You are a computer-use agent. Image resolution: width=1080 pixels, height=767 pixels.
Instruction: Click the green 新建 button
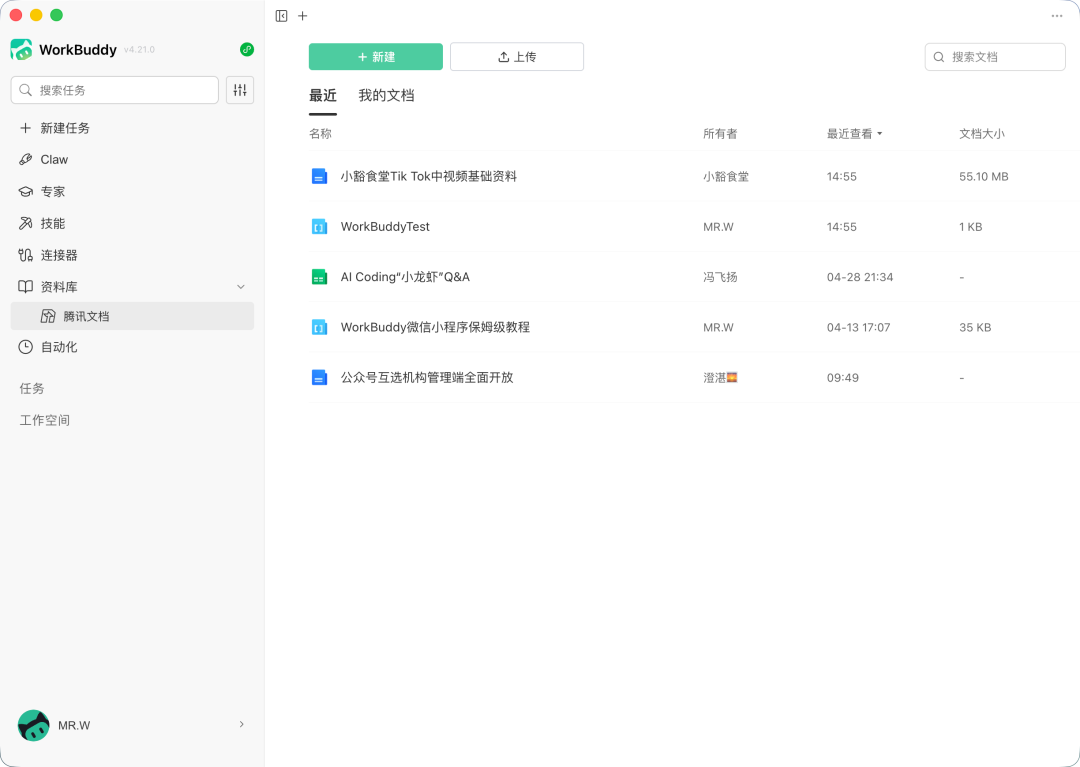375,56
